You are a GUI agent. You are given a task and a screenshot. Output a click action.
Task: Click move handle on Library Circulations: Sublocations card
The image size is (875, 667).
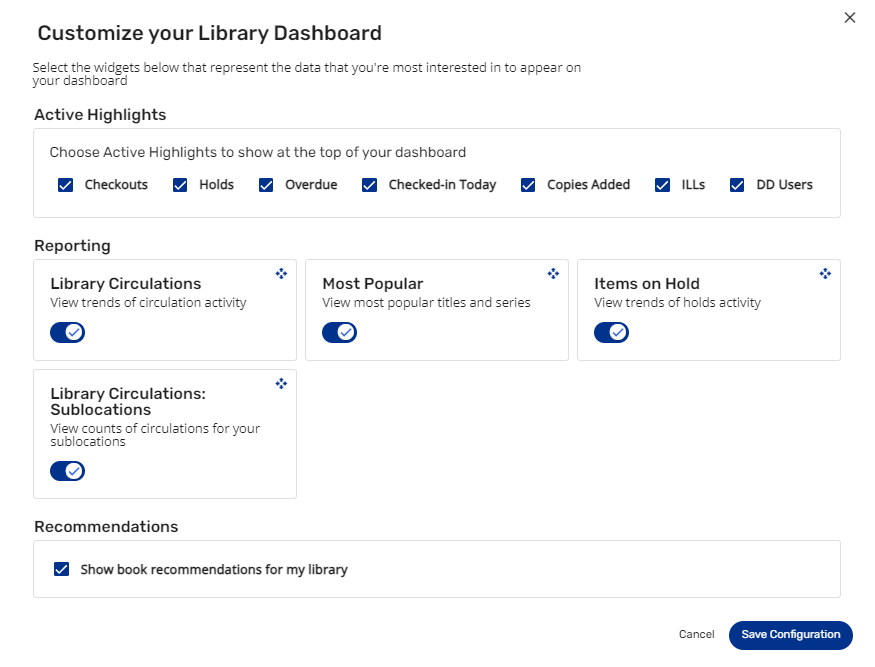pos(281,383)
